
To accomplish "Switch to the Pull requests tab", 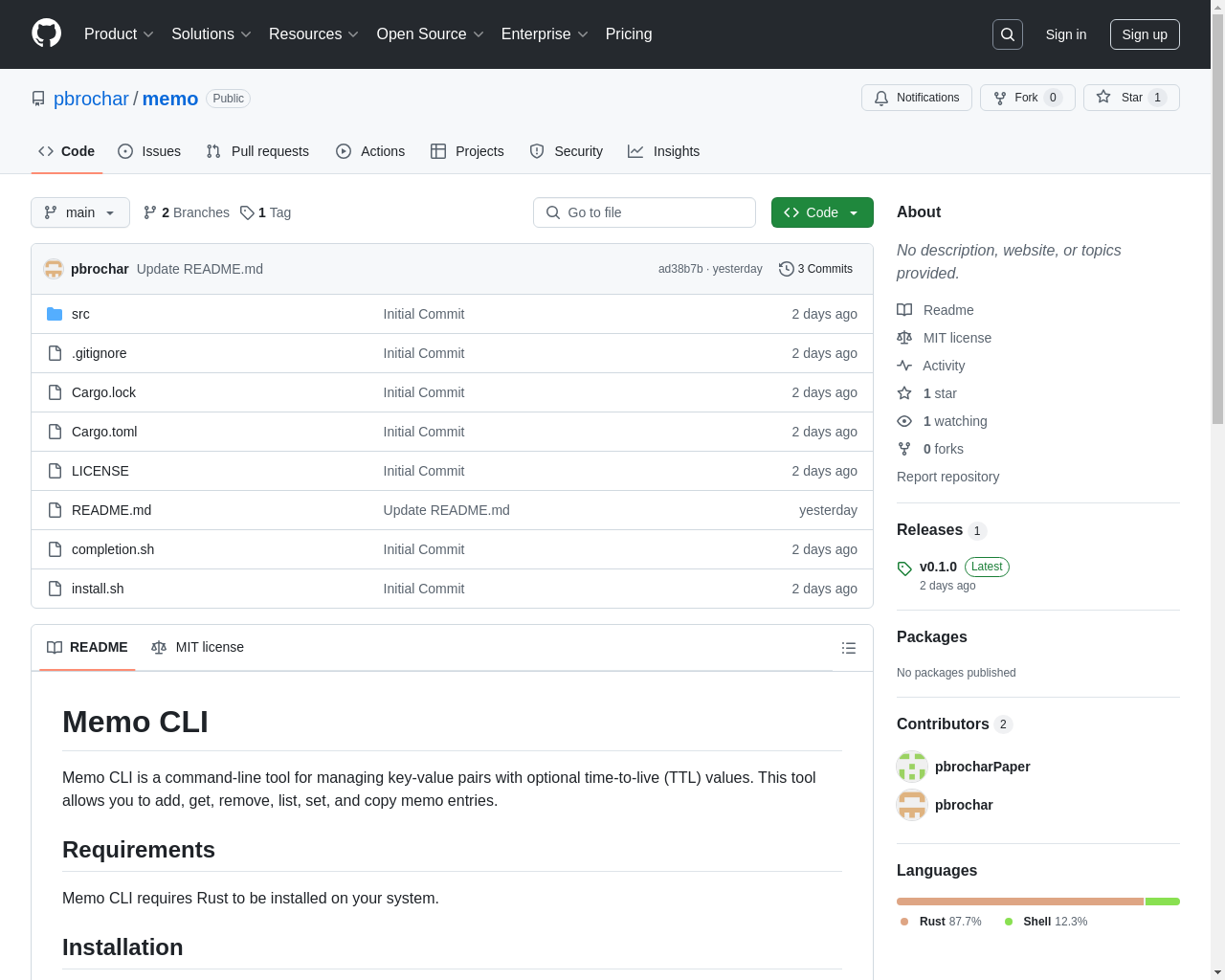I will tap(257, 151).
